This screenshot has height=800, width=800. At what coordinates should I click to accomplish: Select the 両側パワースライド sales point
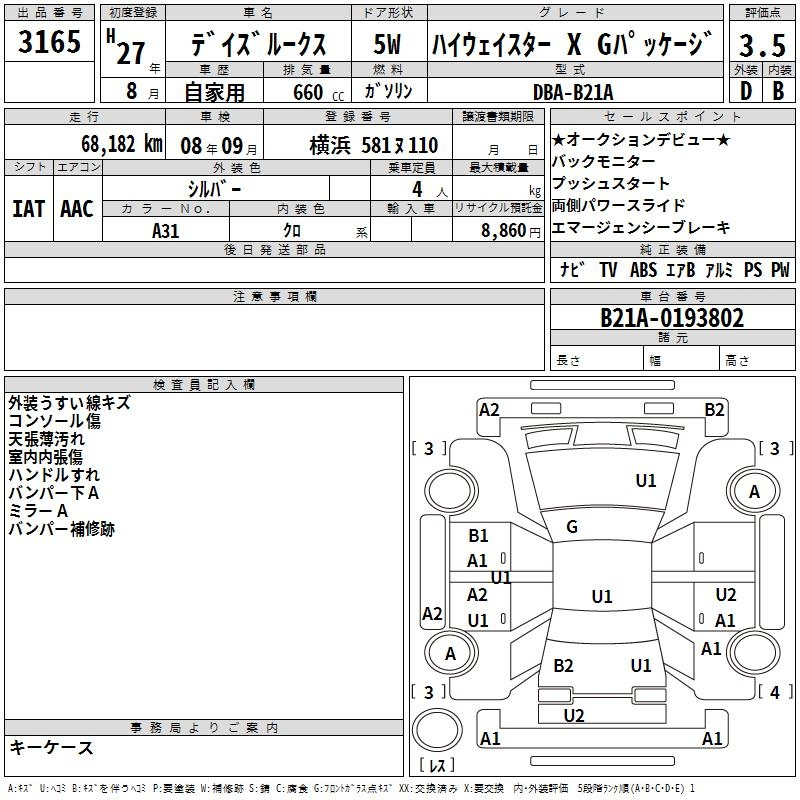pos(618,205)
